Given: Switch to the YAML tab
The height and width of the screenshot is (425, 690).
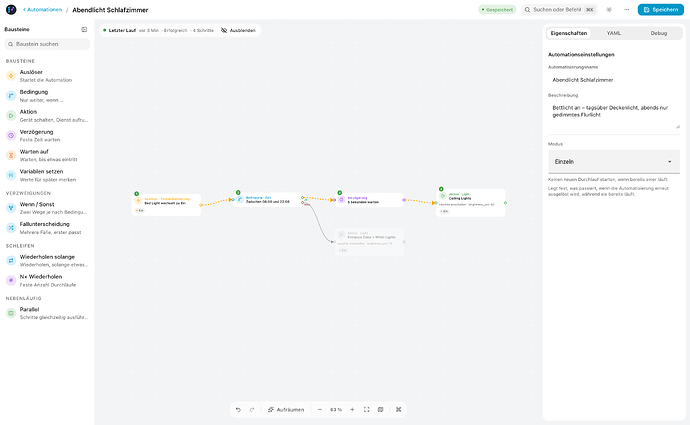Looking at the screenshot, I should (613, 33).
